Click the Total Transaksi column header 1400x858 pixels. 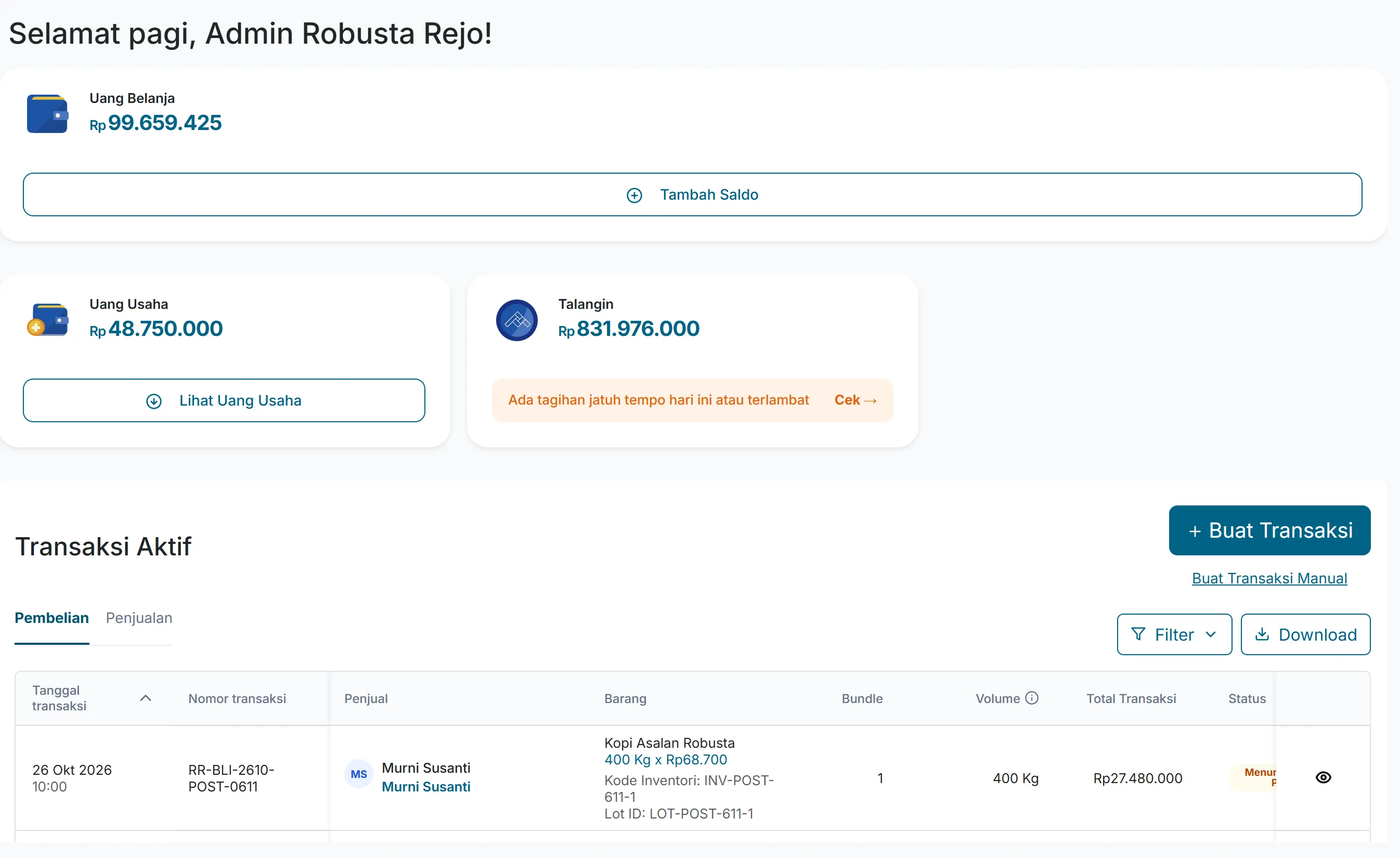coord(1131,698)
